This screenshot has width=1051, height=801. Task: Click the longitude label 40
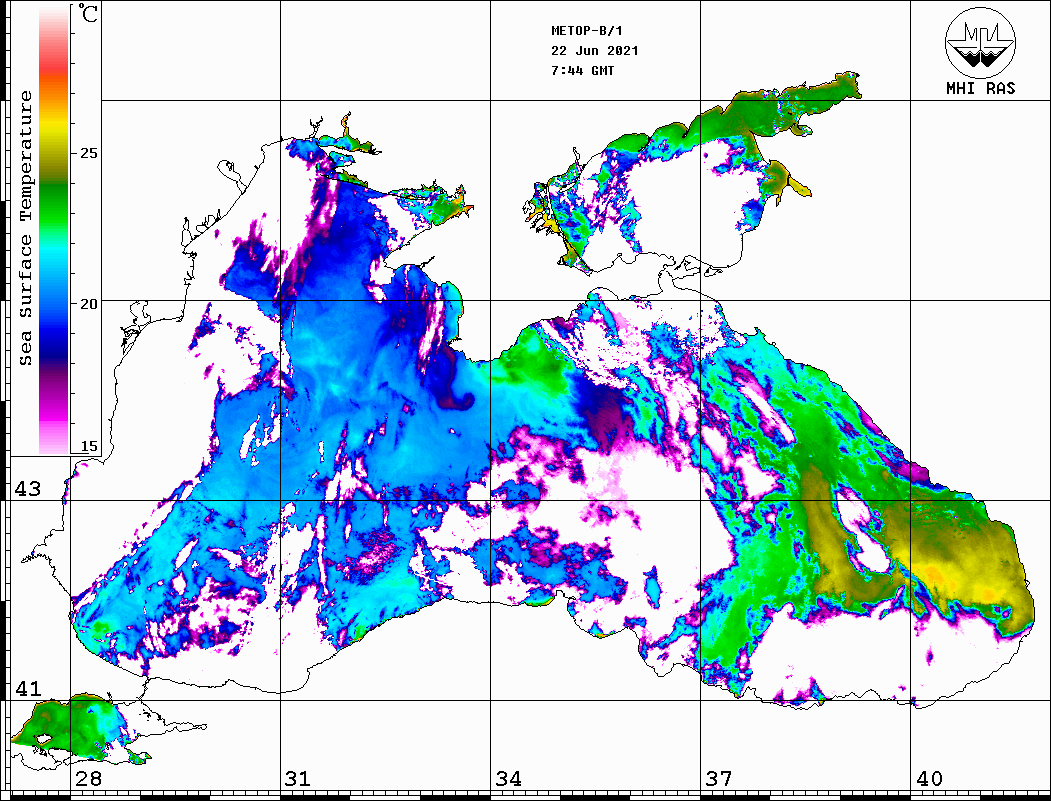pyautogui.click(x=929, y=779)
